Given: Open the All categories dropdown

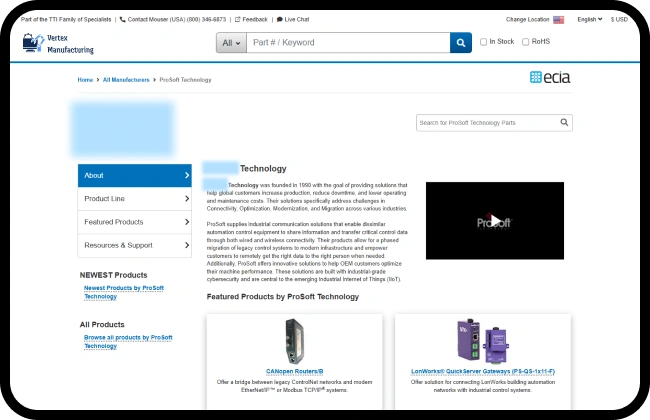Looking at the screenshot, I should coord(230,42).
